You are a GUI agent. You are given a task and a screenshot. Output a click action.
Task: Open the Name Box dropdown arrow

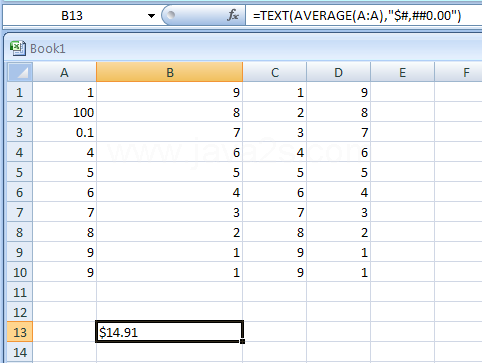(151, 16)
